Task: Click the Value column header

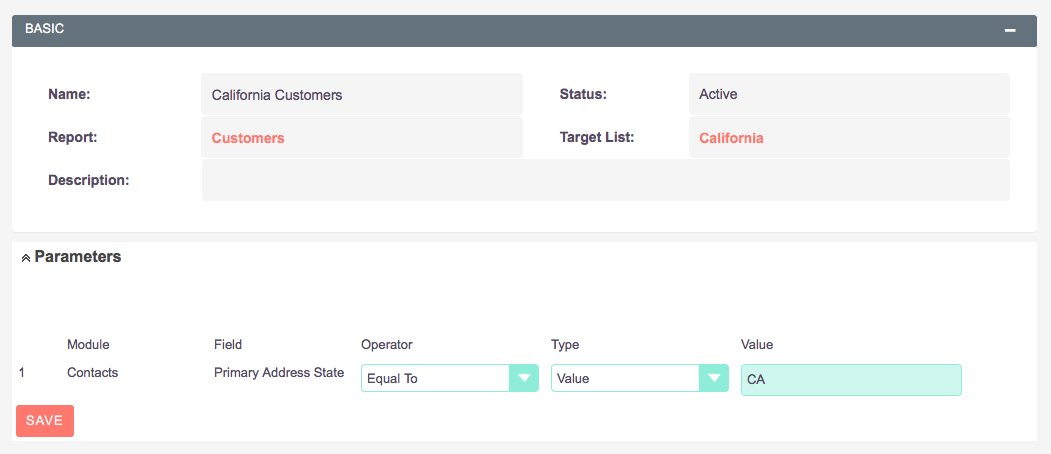Action: pos(757,345)
